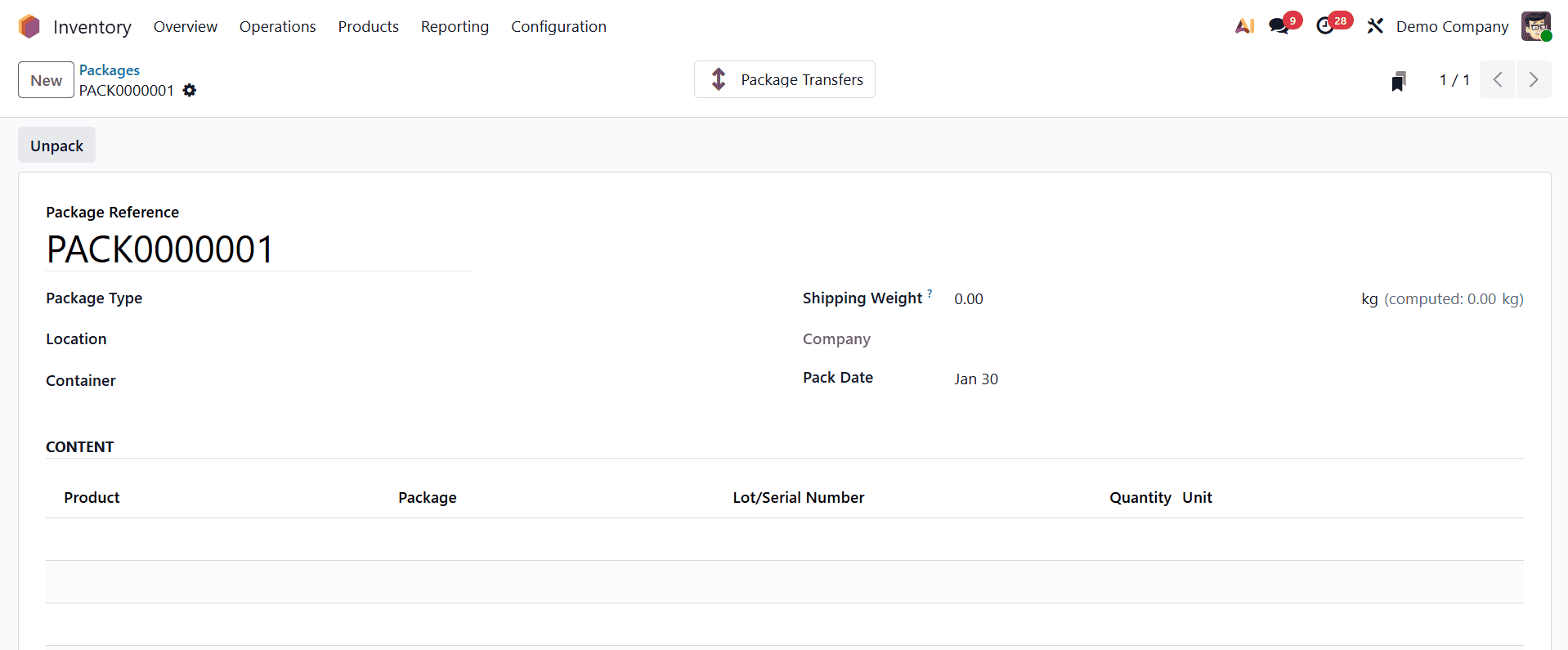1568x650 pixels.
Task: Click the transfer arrows icon on Package Transfers
Action: (x=718, y=79)
